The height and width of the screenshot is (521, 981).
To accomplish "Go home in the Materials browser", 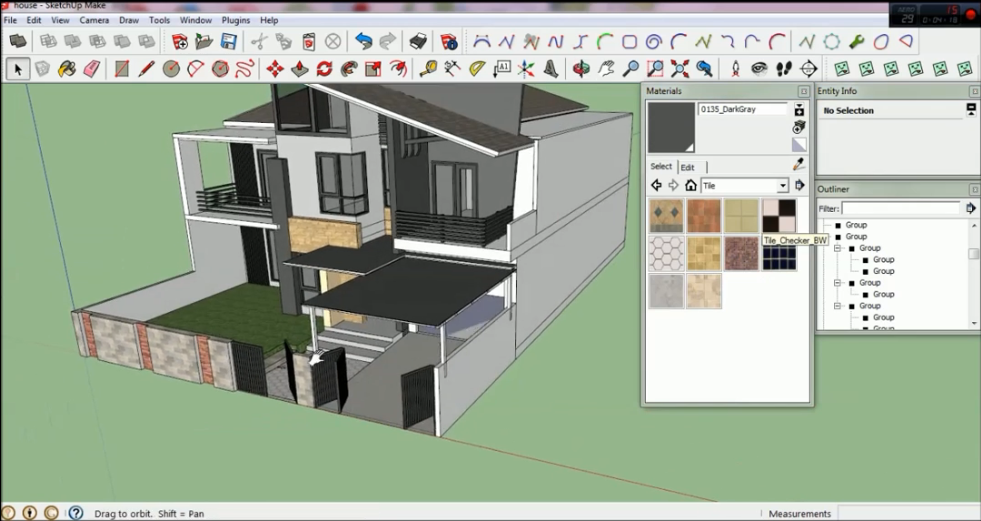I will click(x=691, y=185).
